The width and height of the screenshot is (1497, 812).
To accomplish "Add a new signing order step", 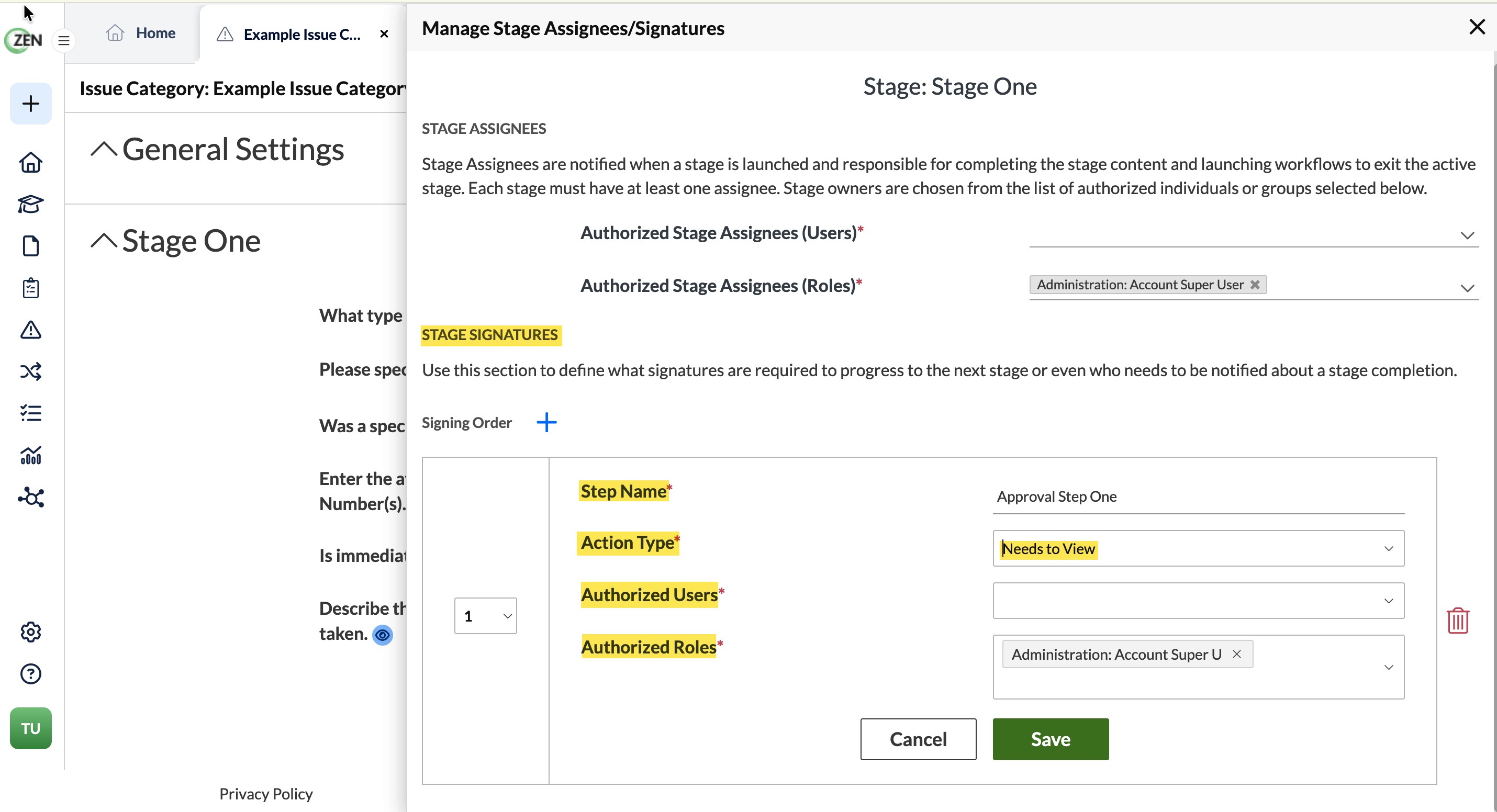I will point(546,422).
